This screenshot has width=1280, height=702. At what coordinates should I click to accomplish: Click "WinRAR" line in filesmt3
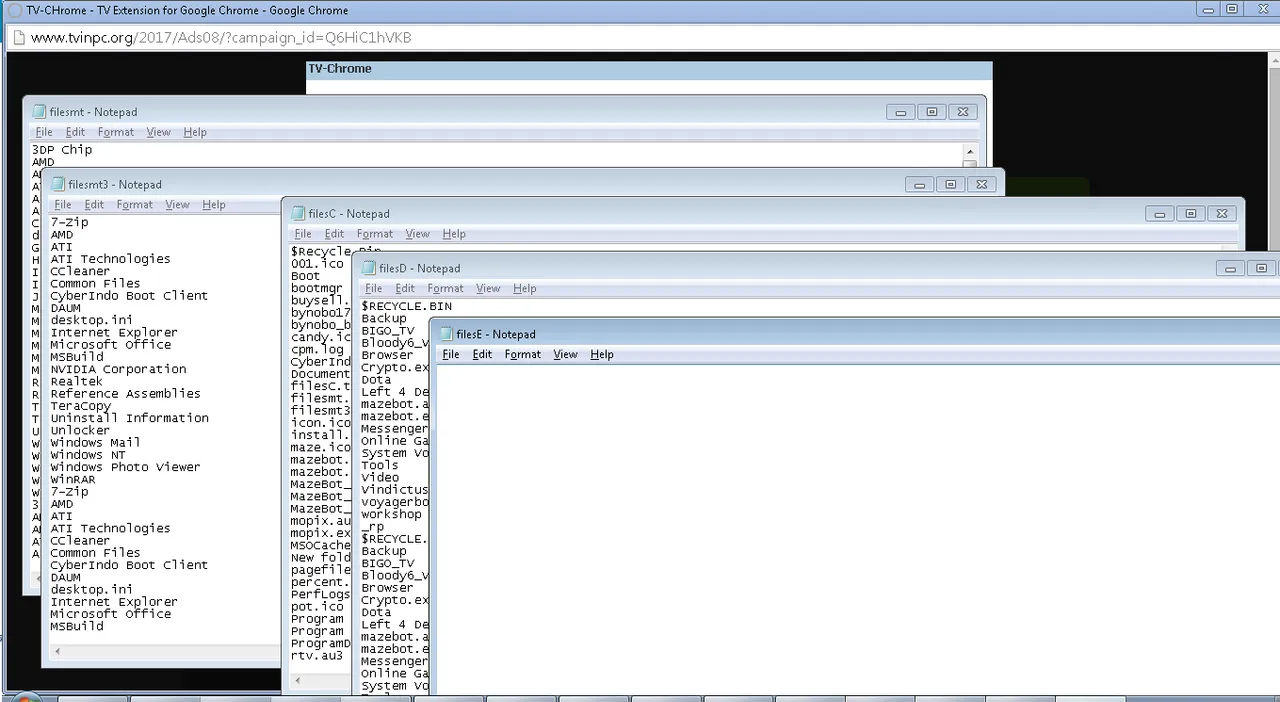tap(73, 479)
